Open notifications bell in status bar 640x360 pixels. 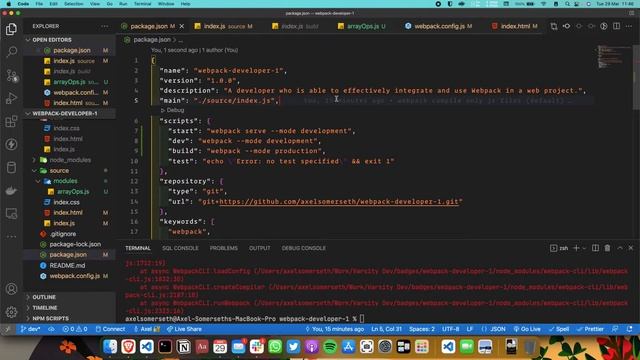click(629, 329)
